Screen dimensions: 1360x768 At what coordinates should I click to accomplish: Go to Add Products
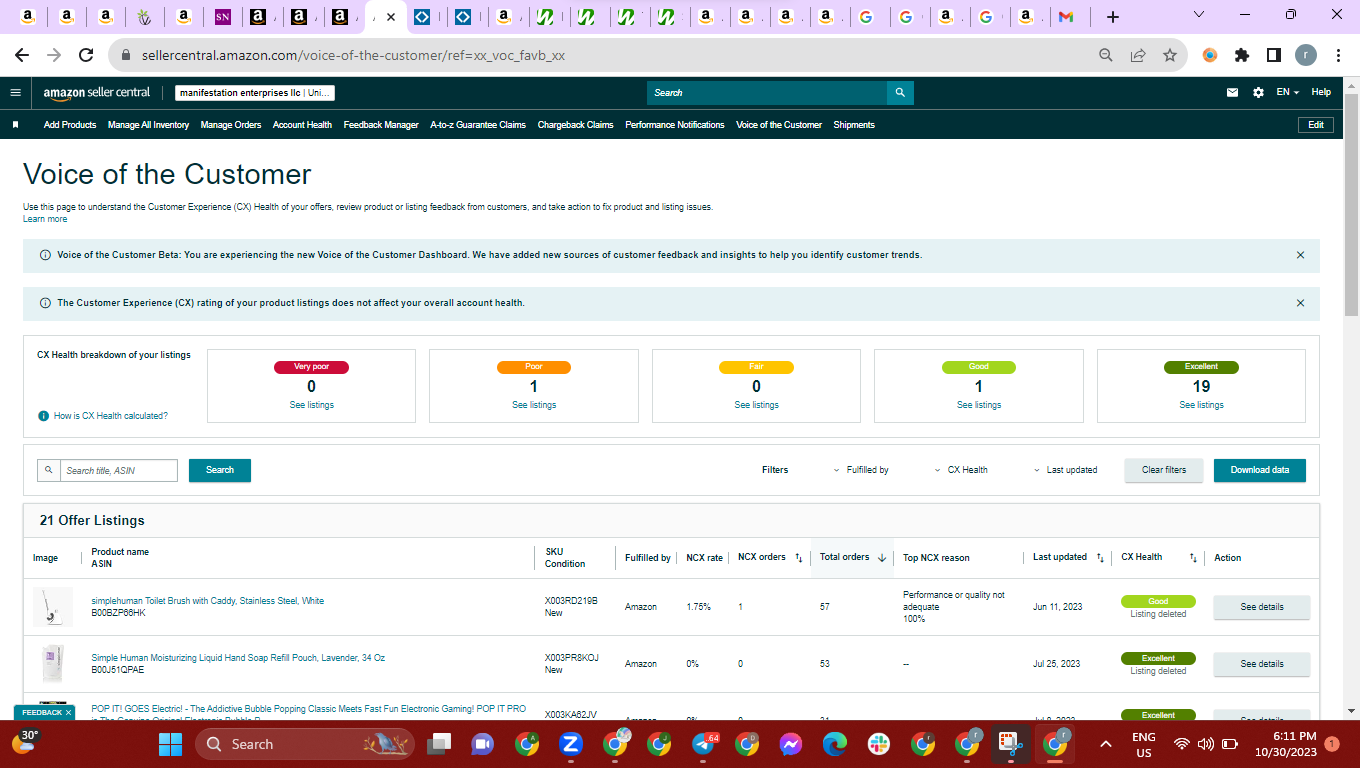click(x=70, y=125)
